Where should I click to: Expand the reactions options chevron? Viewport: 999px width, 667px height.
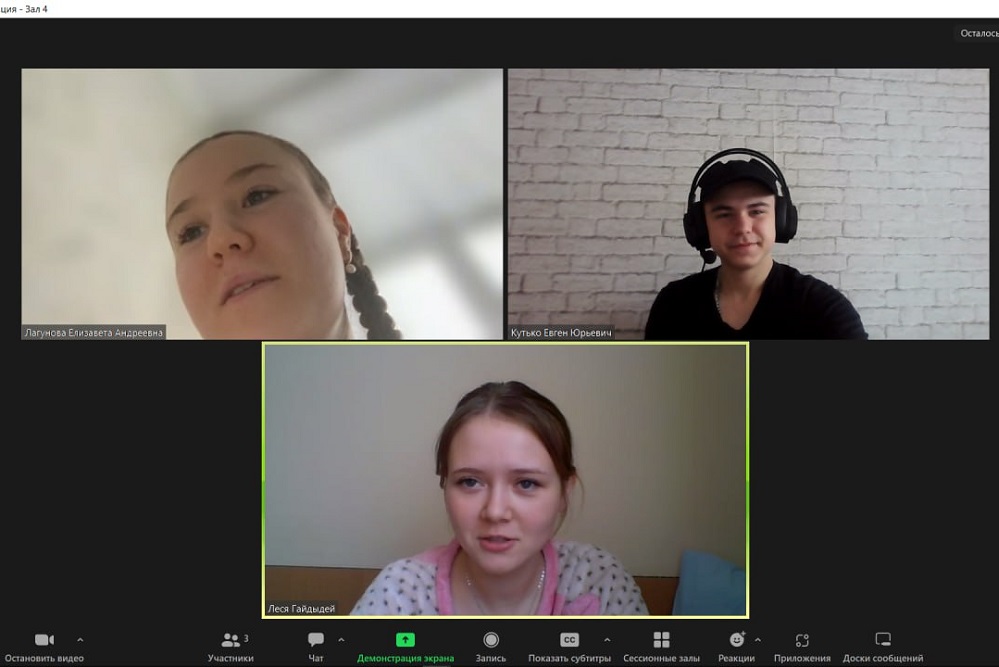pos(758,640)
